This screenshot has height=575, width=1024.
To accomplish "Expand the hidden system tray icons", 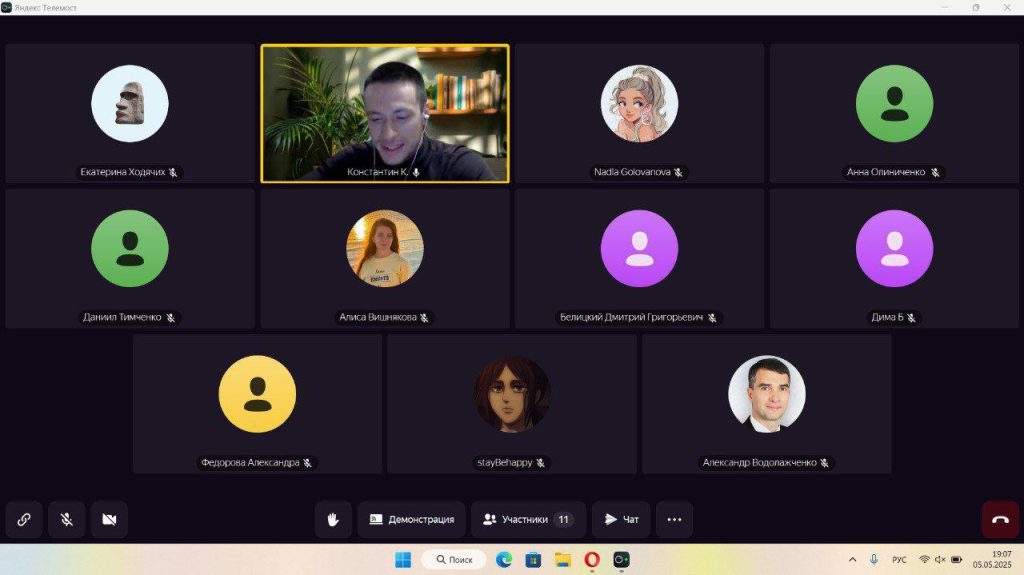I will tap(852, 559).
